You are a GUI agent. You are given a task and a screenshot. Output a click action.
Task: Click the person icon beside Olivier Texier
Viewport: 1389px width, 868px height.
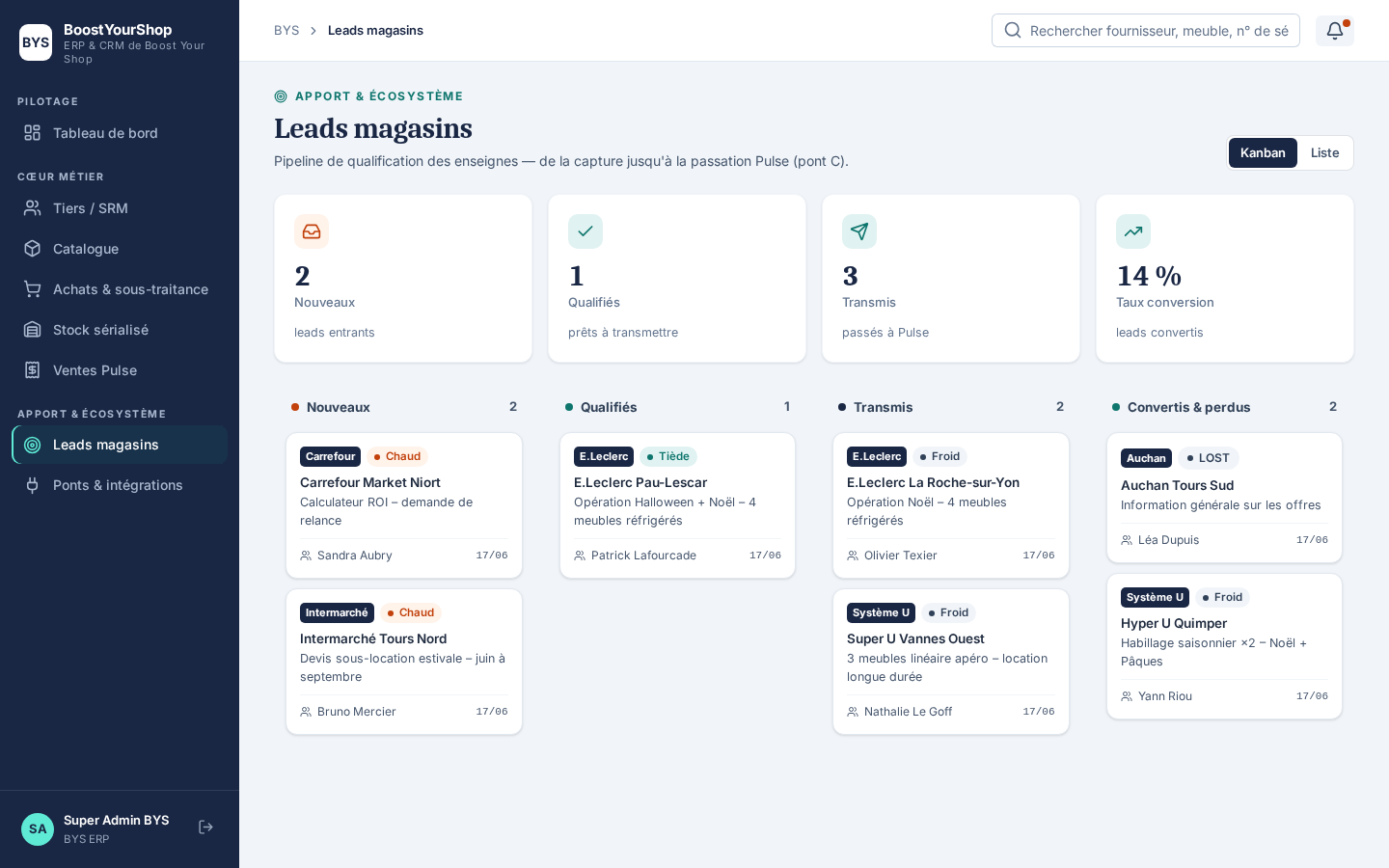853,556
